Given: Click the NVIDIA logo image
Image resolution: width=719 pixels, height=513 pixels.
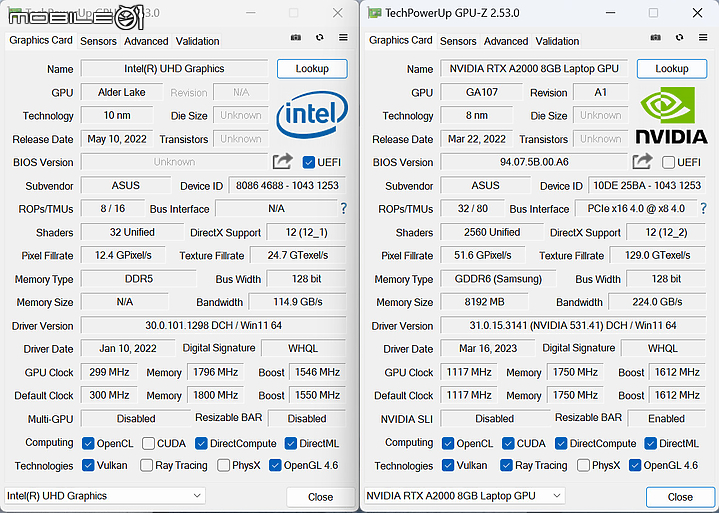Looking at the screenshot, I should pyautogui.click(x=671, y=116).
